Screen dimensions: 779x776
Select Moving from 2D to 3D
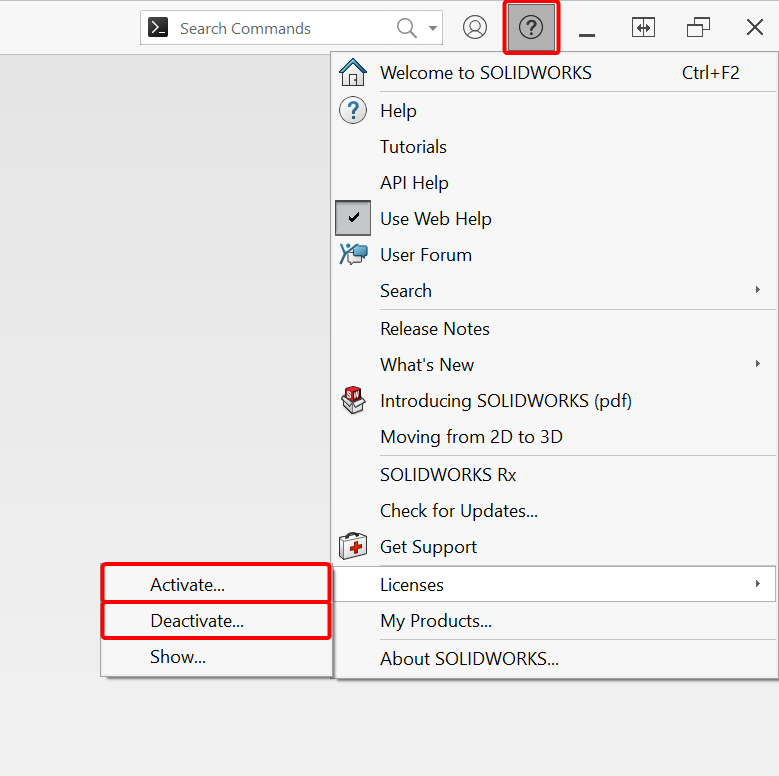(554, 437)
